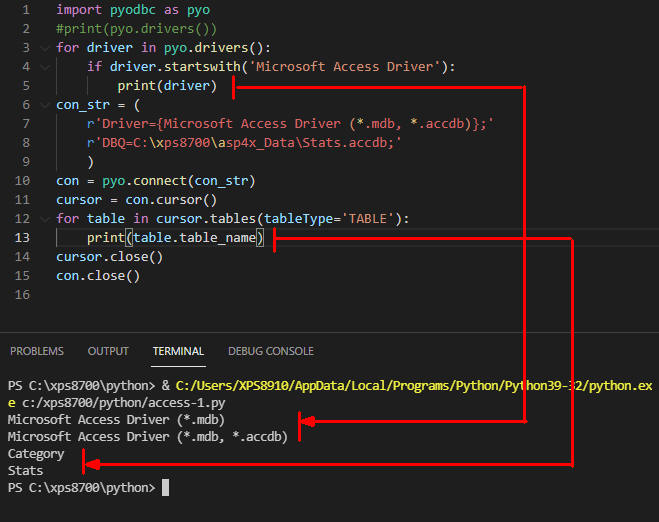Open the OUTPUT panel tab

click(x=108, y=351)
